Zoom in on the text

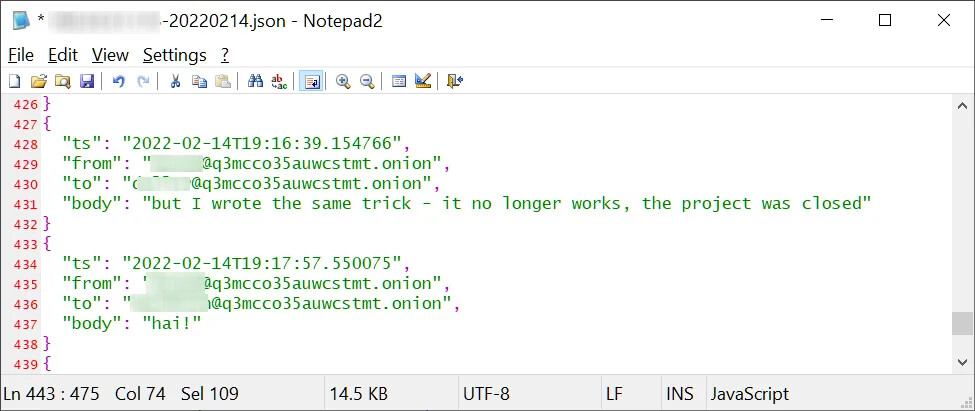tap(343, 81)
